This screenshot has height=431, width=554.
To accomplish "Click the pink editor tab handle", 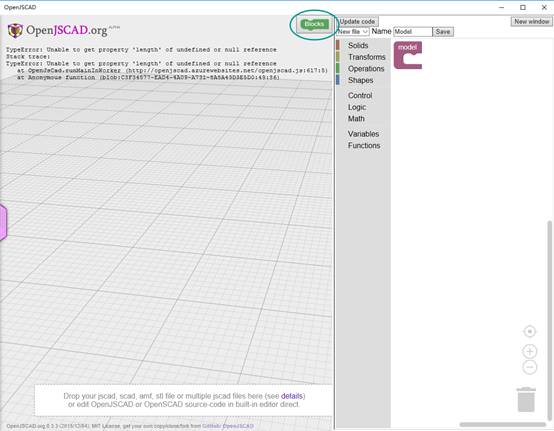I will (x=3, y=223).
